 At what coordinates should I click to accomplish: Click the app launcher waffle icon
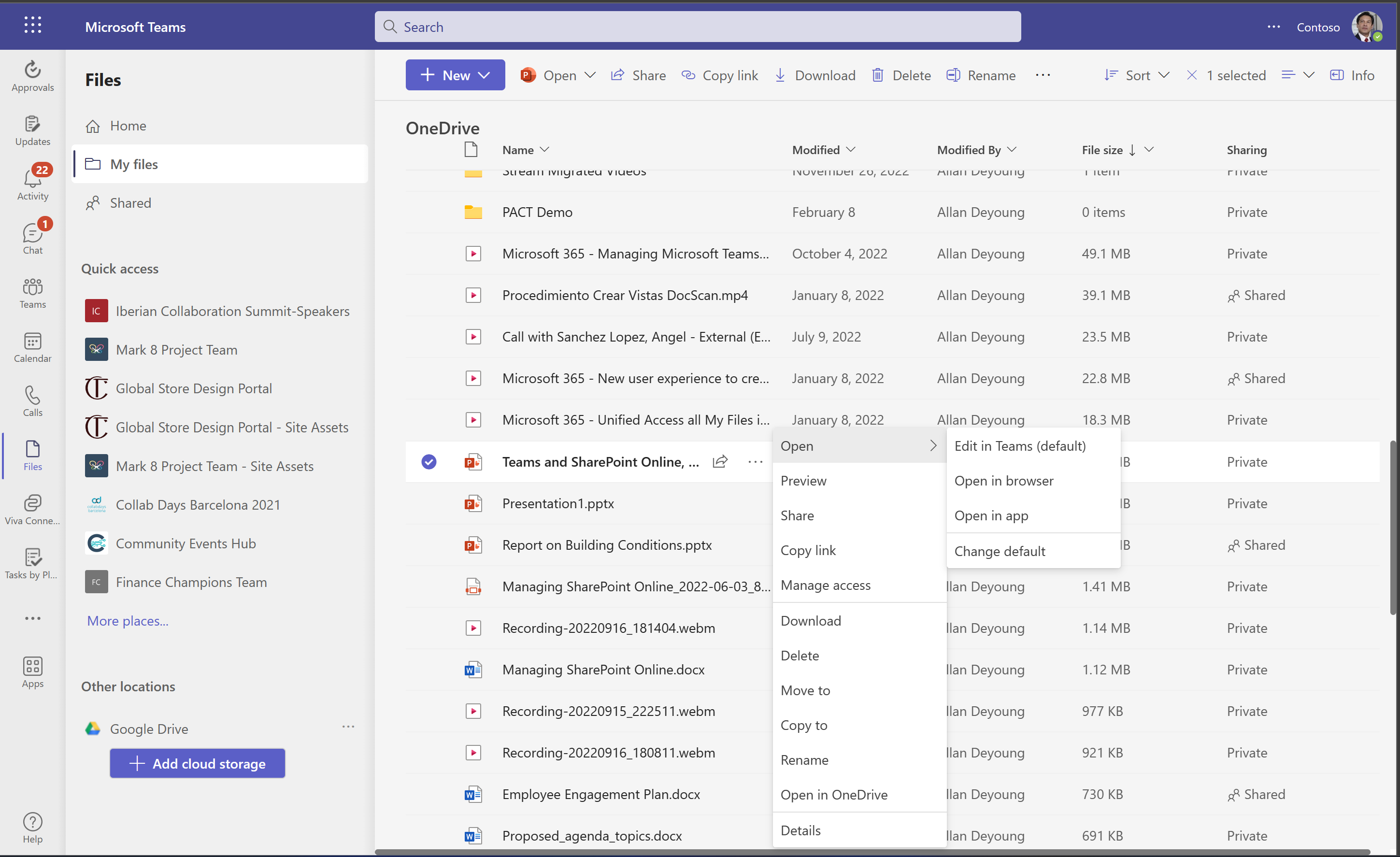pos(32,26)
